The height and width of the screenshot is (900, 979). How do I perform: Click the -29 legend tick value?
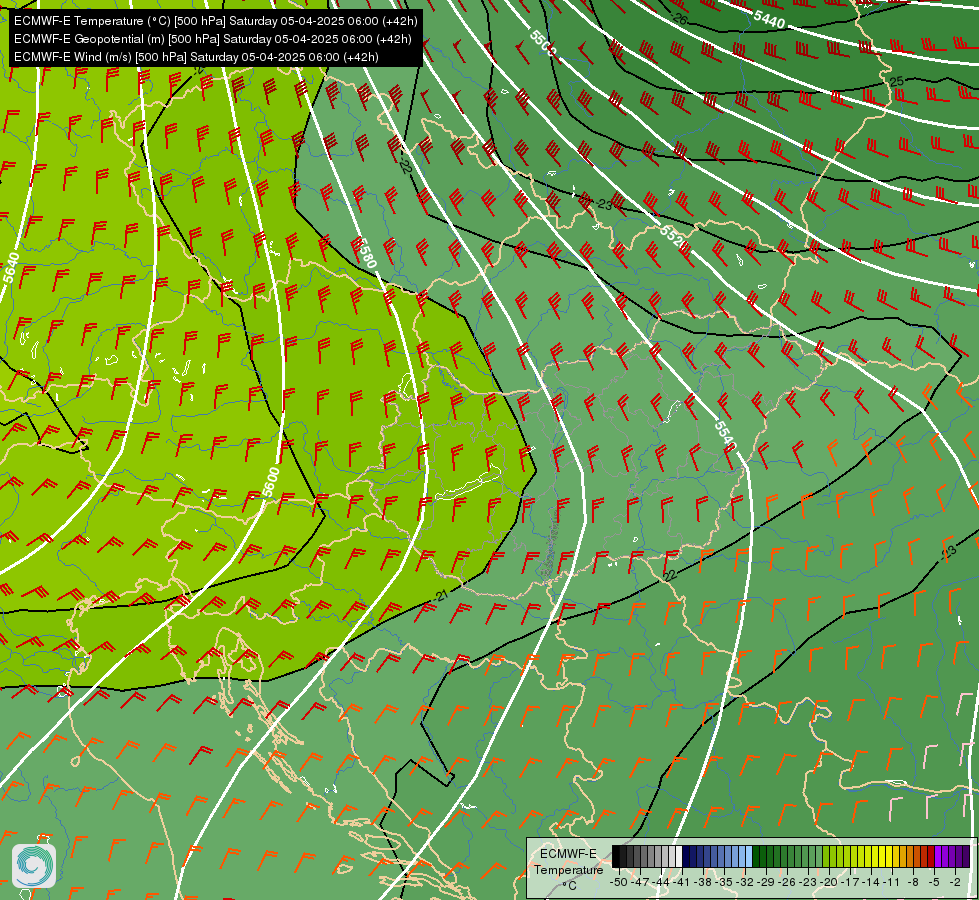pos(766,882)
